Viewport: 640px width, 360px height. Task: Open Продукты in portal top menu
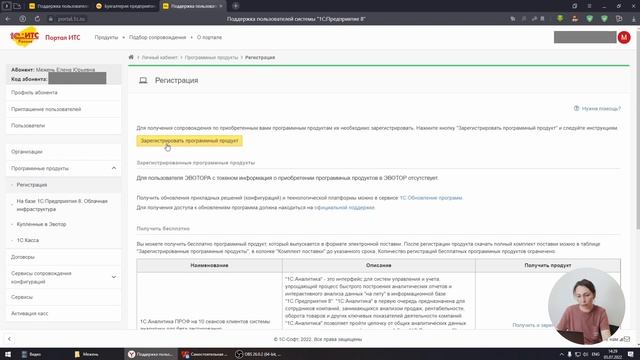click(x=106, y=37)
